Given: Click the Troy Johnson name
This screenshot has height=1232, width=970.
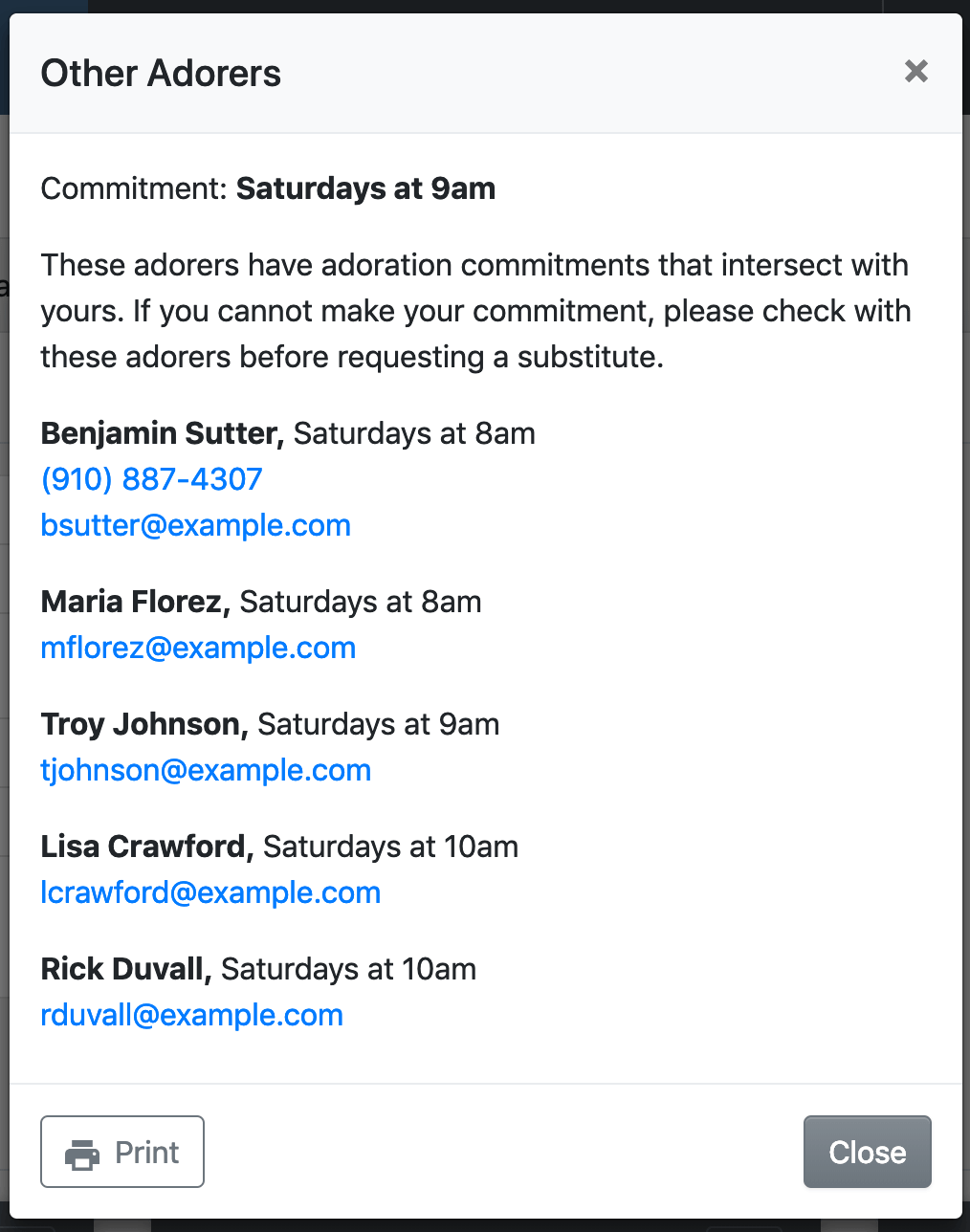Looking at the screenshot, I should pyautogui.click(x=143, y=724).
